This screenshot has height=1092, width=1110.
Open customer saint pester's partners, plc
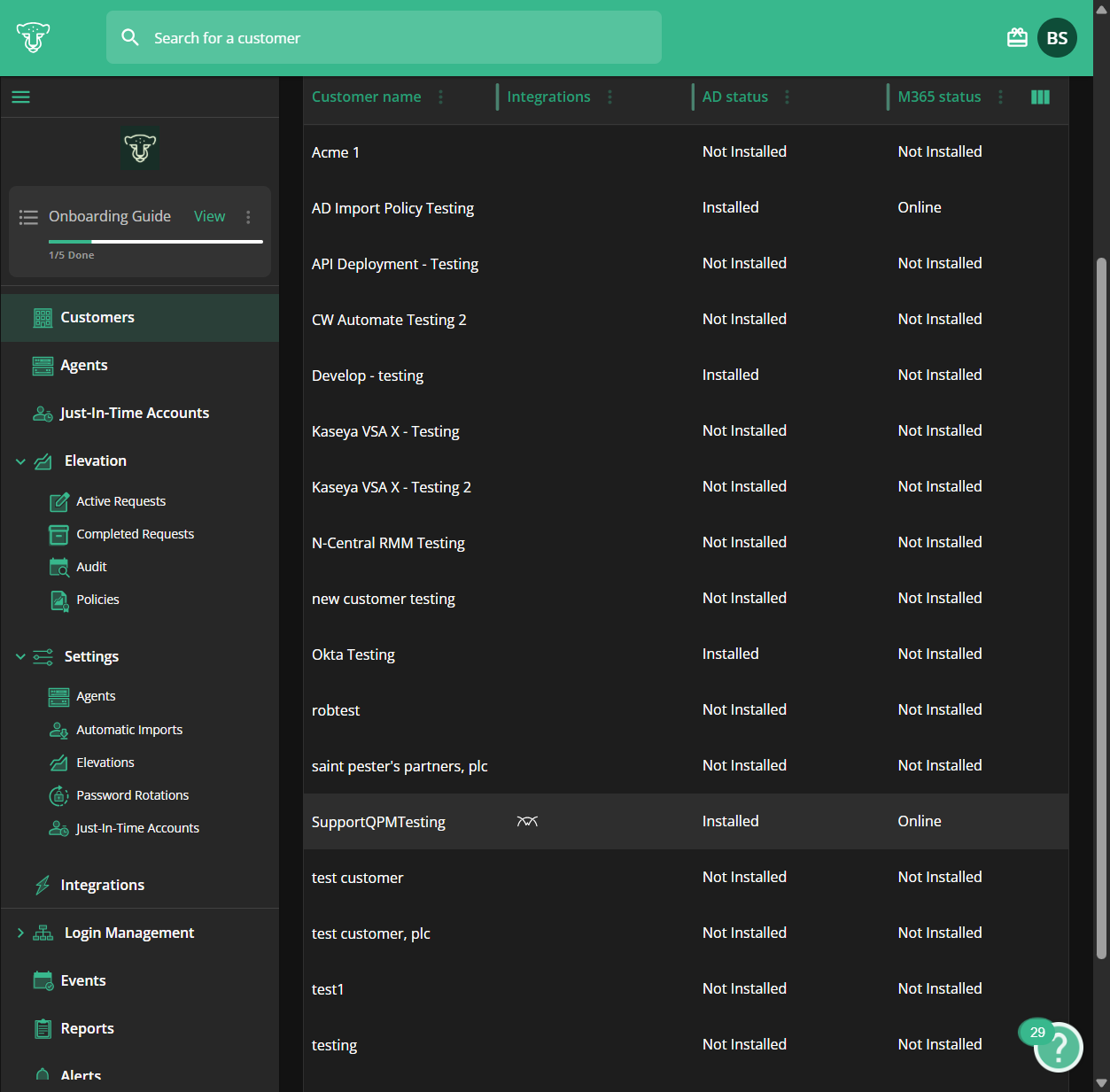pos(400,766)
